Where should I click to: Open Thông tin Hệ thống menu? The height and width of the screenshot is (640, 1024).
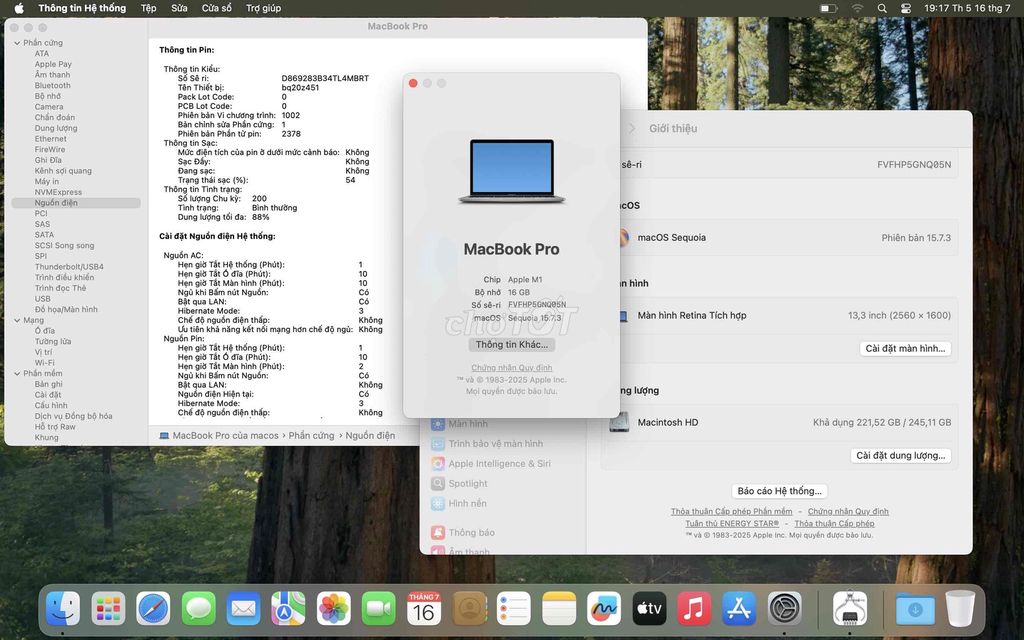(x=82, y=8)
